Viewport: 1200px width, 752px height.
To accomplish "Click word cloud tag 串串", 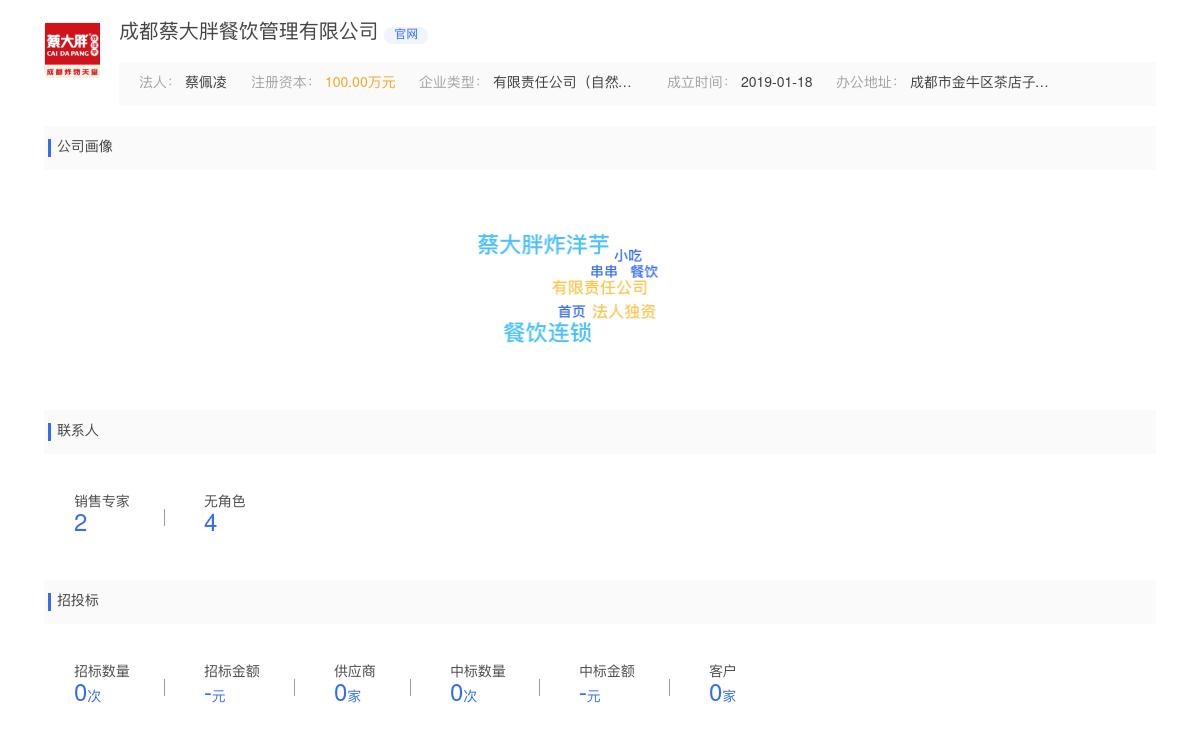I will tap(604, 272).
